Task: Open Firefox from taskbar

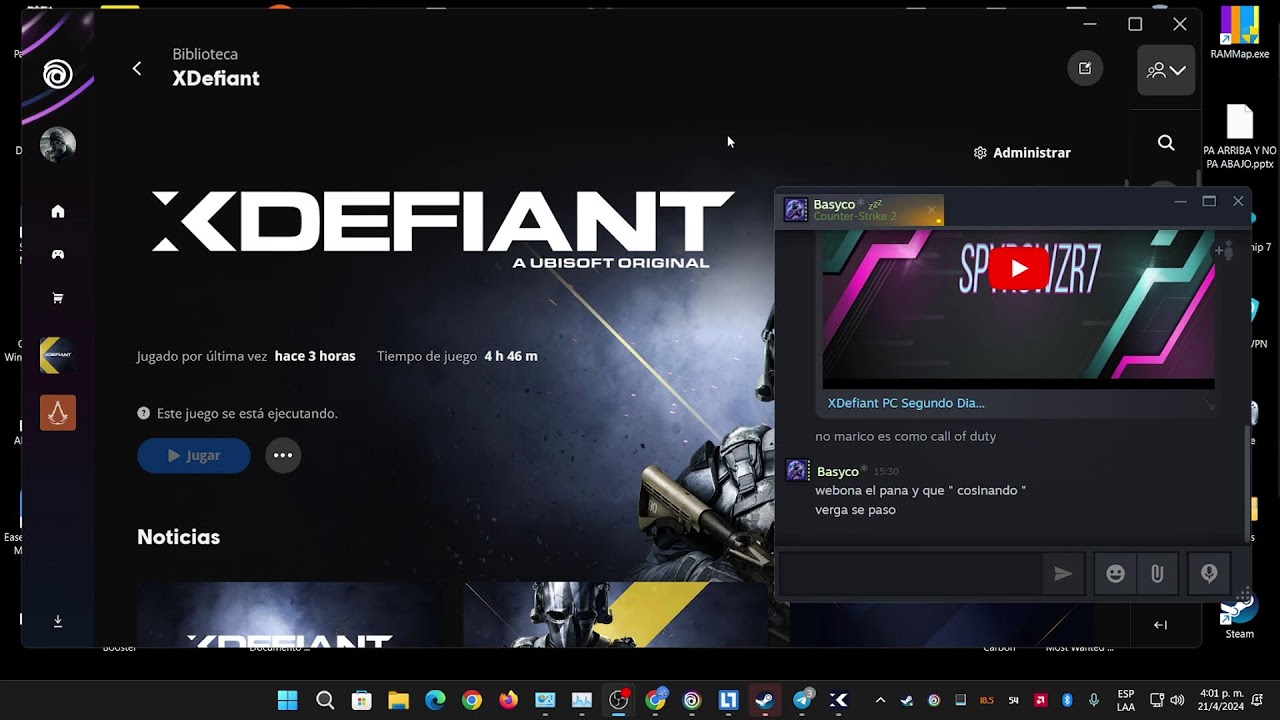Action: pyautogui.click(x=508, y=700)
